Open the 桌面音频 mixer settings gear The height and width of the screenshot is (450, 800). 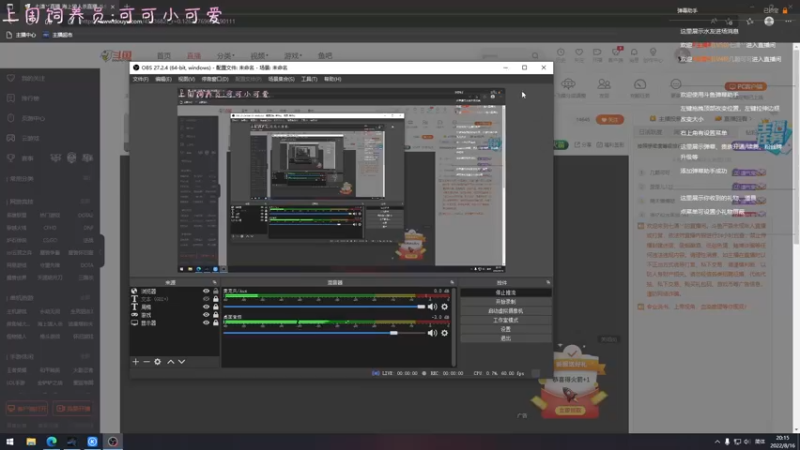pyautogui.click(x=444, y=333)
